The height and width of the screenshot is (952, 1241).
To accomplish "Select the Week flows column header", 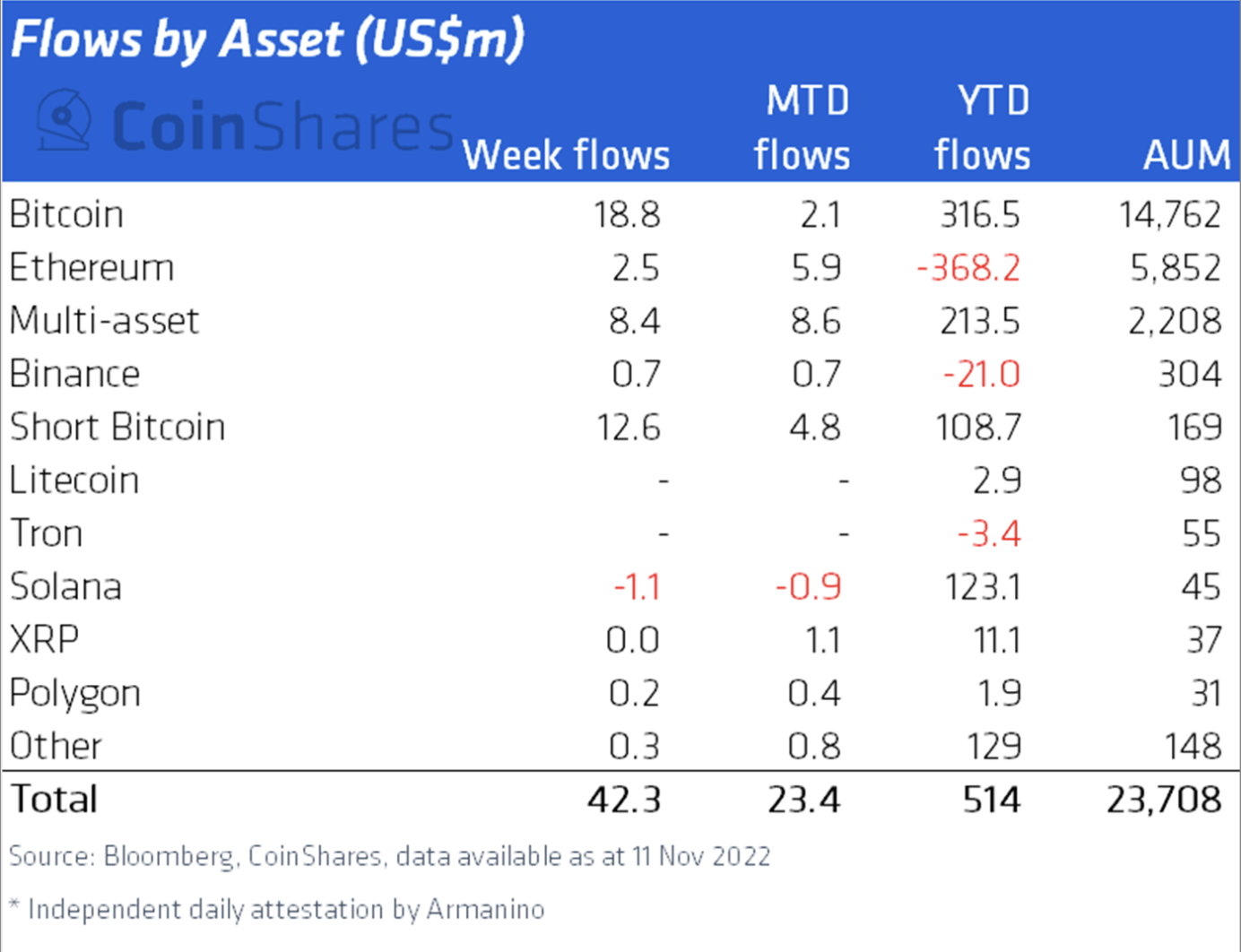I will pyautogui.click(x=566, y=155).
